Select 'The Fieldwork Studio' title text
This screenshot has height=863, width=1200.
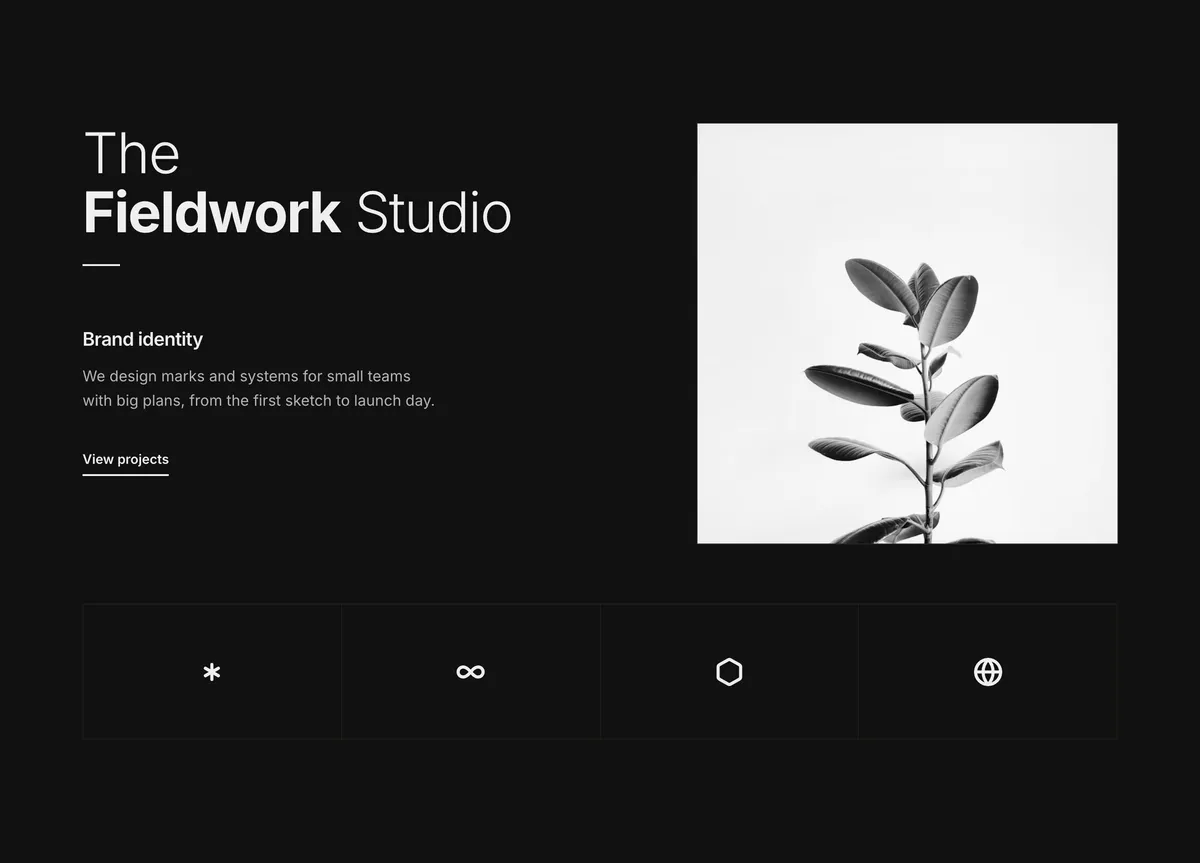tap(297, 183)
